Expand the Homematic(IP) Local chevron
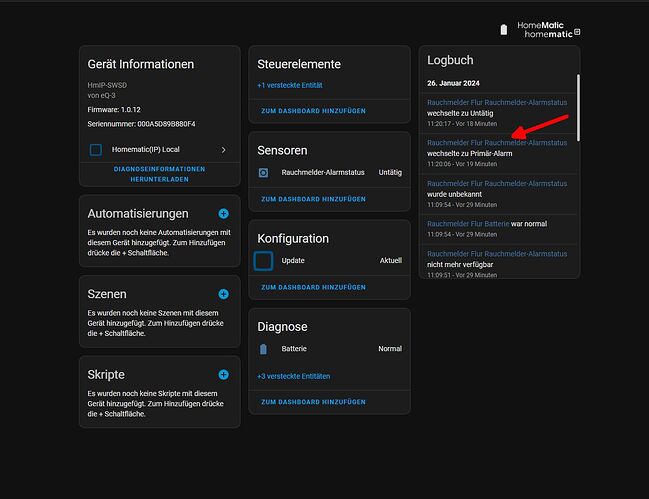 pyautogui.click(x=224, y=150)
